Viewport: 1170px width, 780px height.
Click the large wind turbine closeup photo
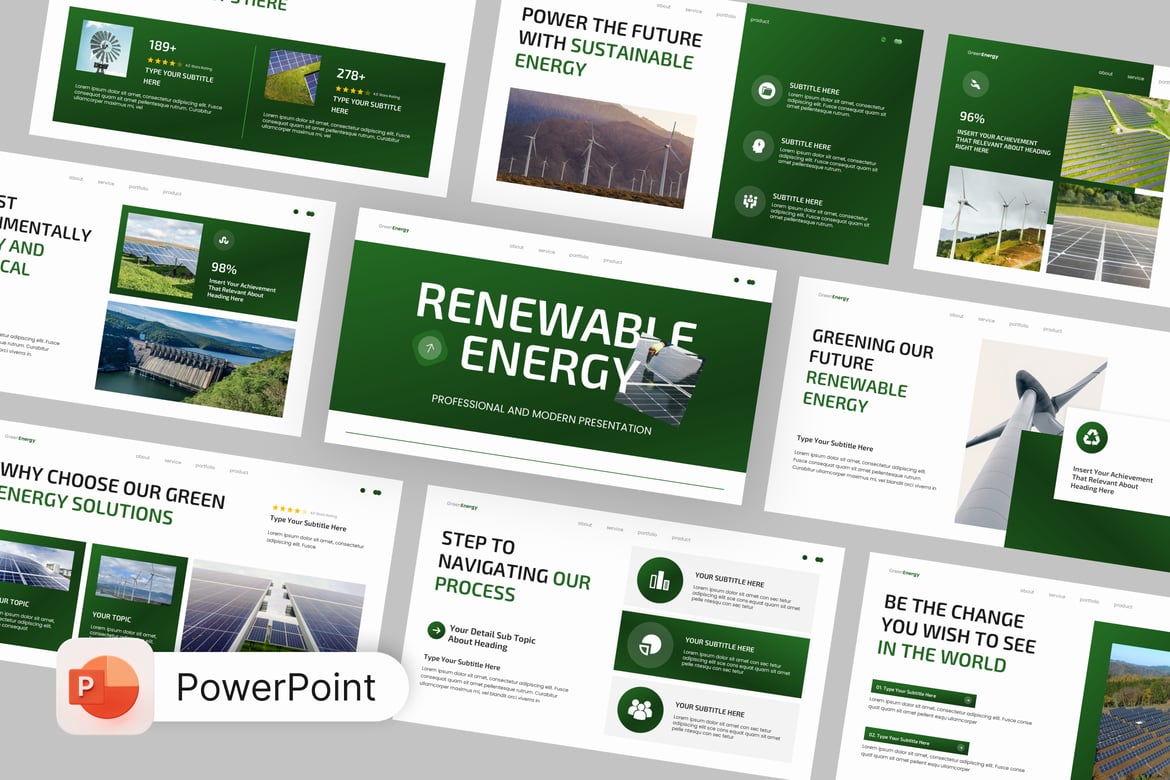pos(1031,433)
